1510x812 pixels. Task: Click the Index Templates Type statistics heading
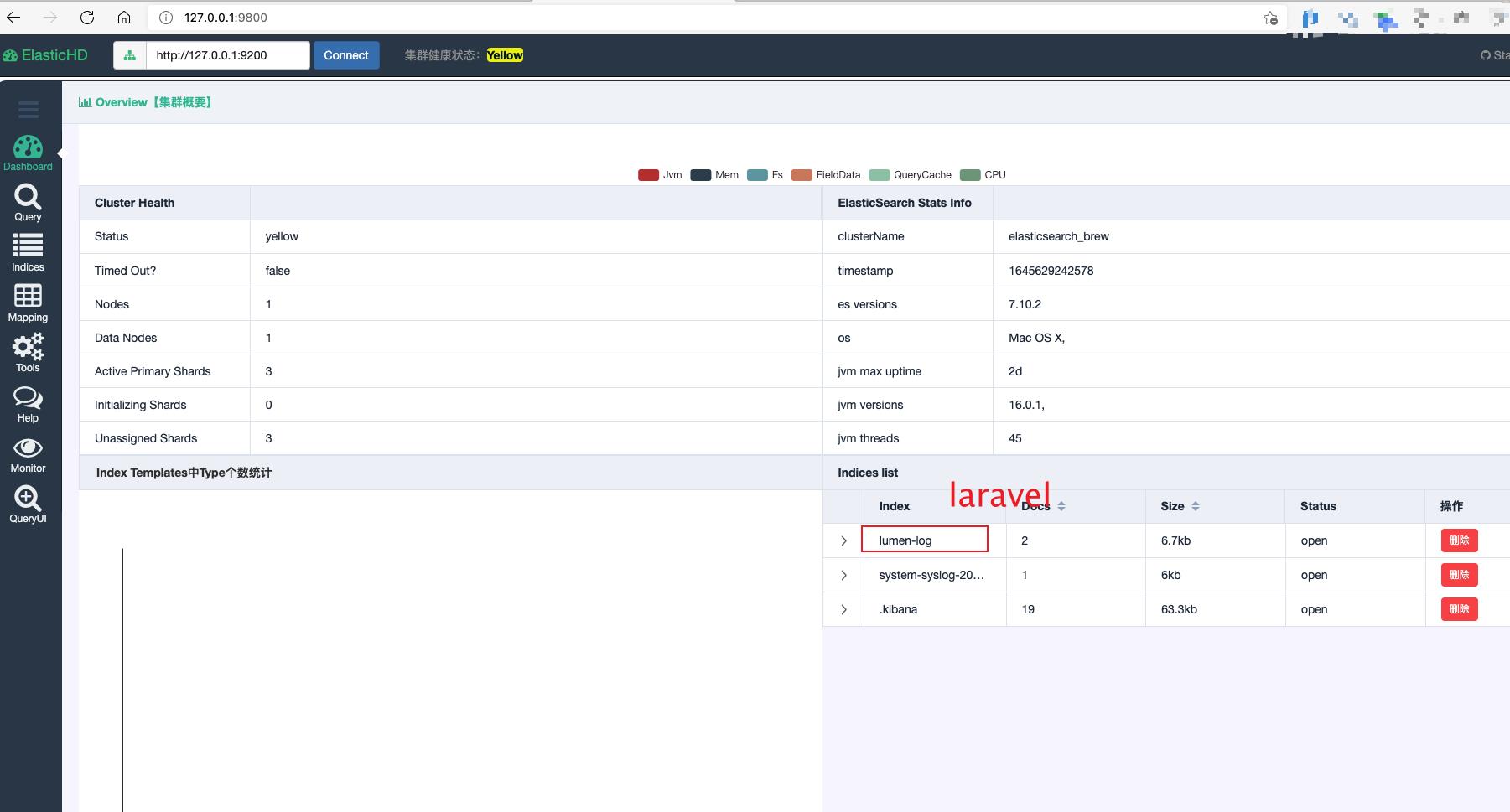point(184,473)
